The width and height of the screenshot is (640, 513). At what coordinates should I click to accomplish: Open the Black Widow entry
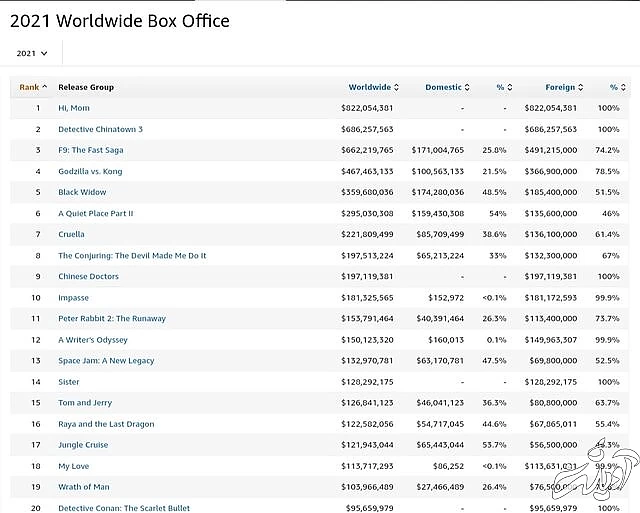82,192
